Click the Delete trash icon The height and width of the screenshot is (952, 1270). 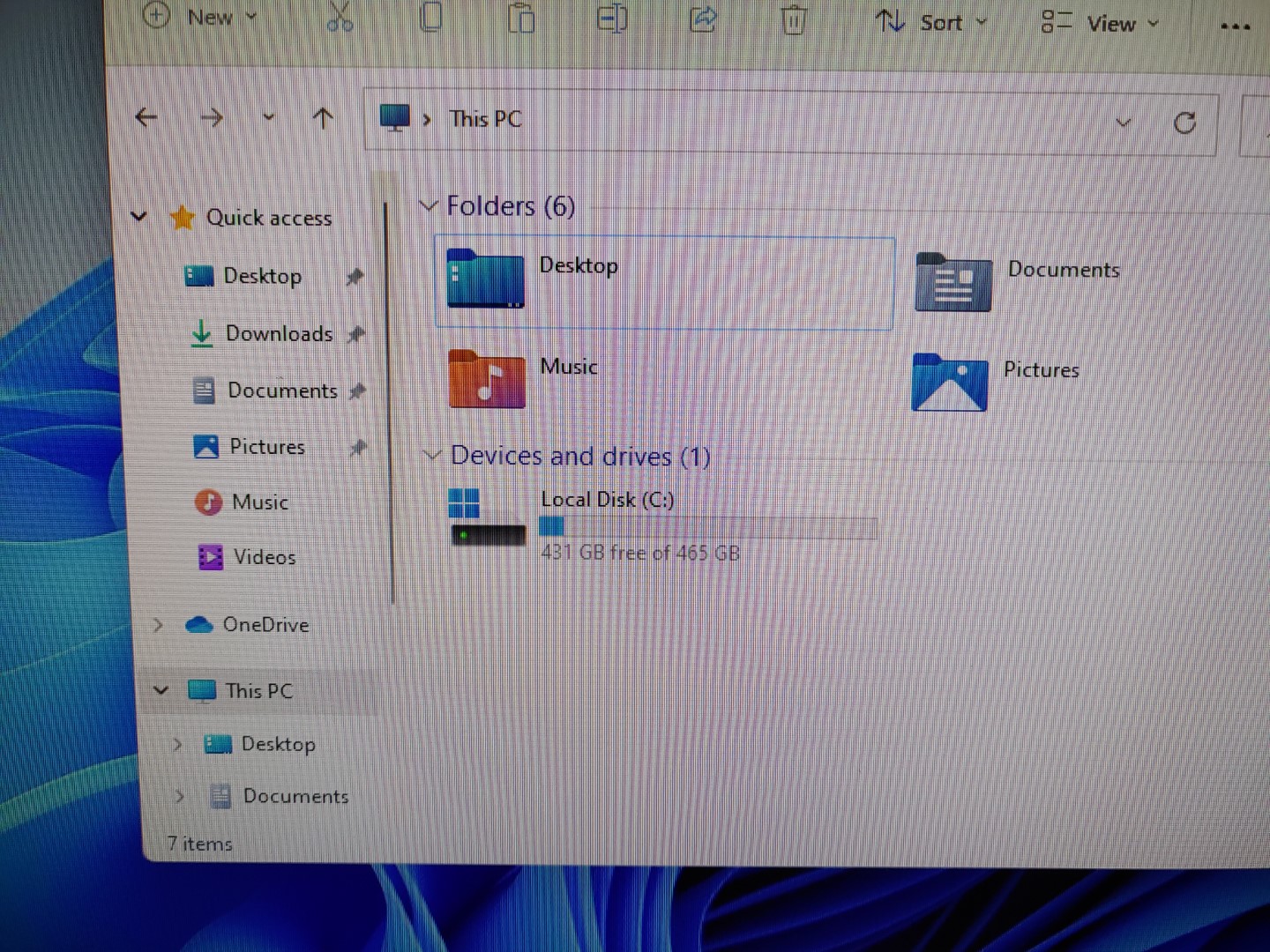point(793,19)
